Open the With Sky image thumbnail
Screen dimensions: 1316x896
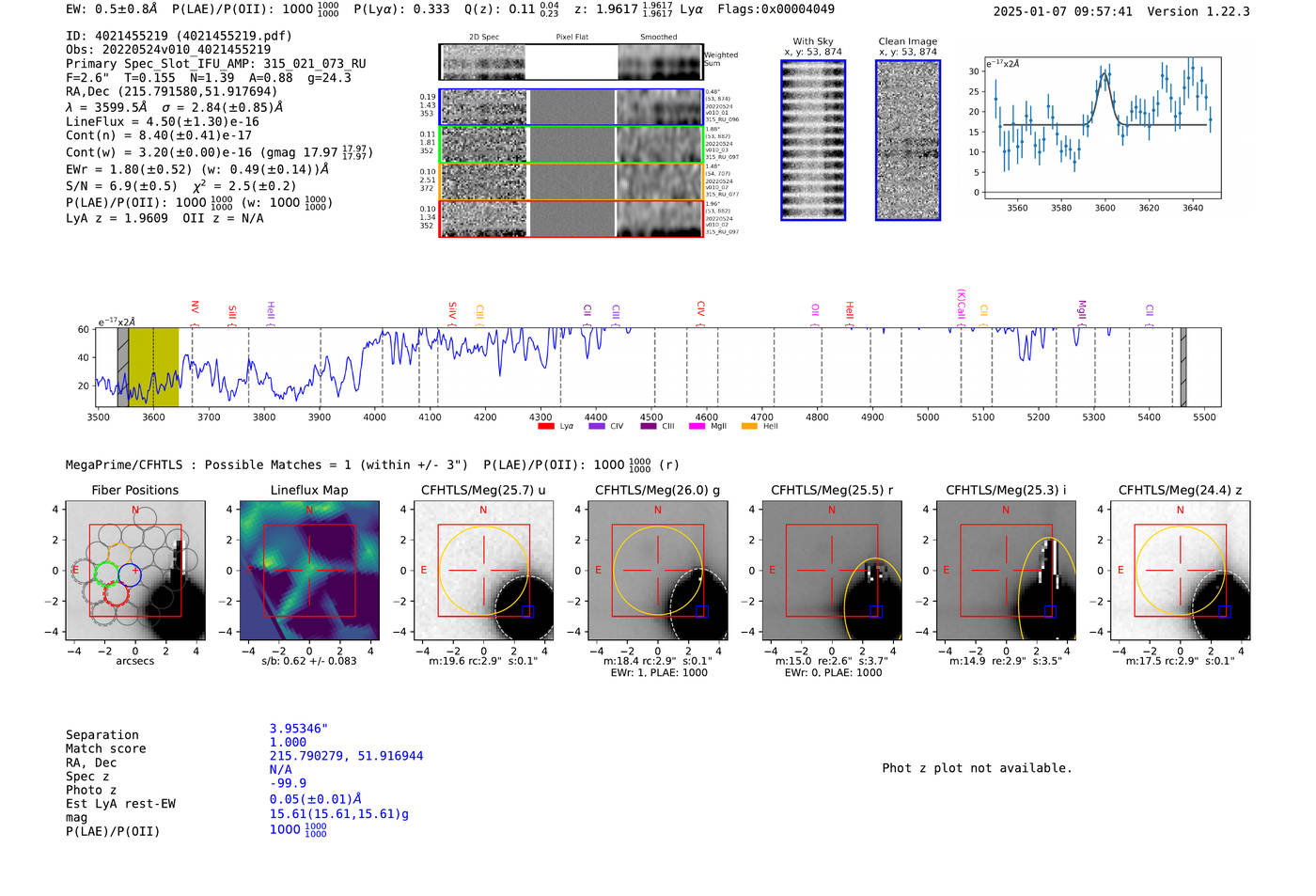click(813, 140)
